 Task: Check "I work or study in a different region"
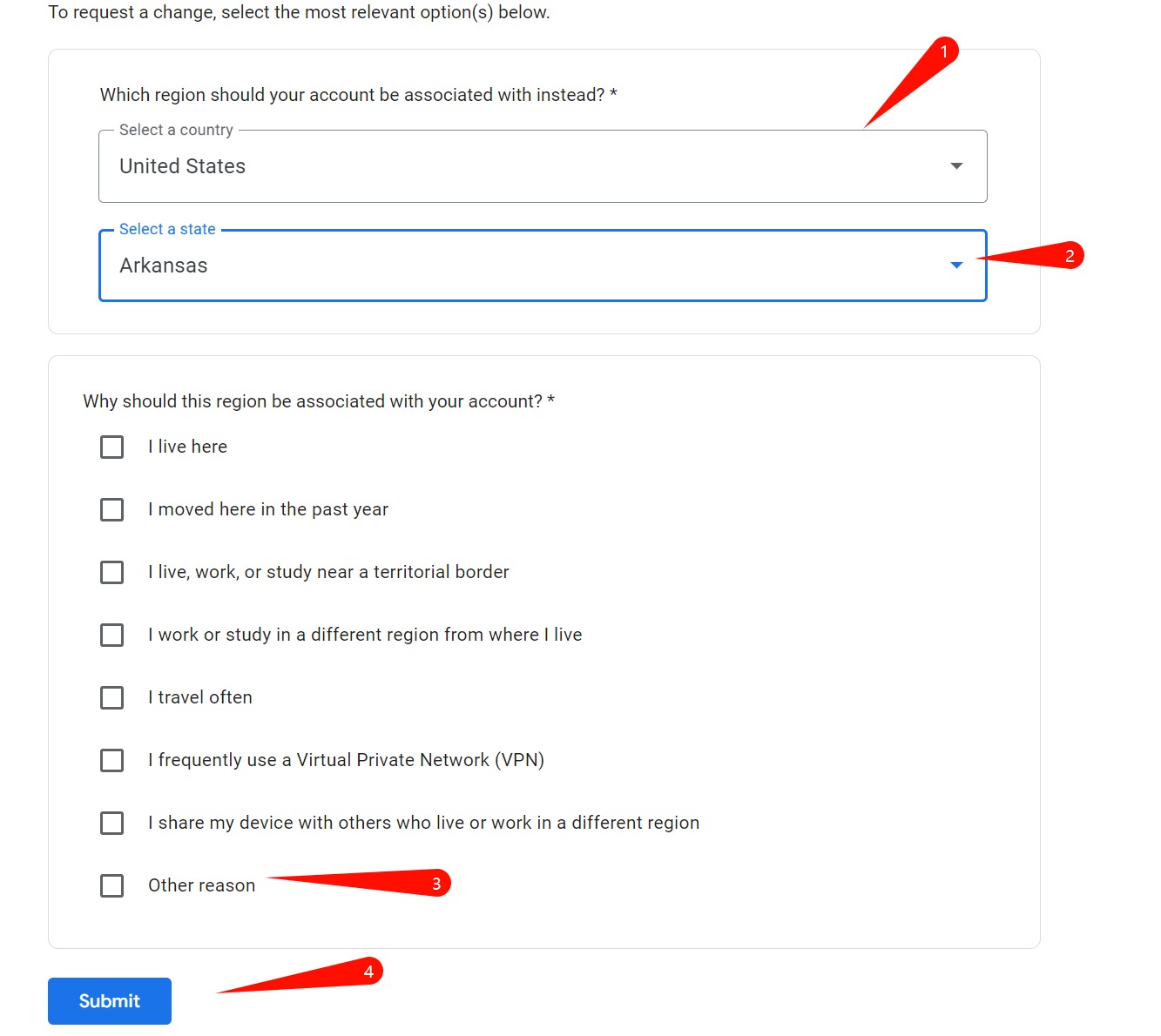click(112, 635)
